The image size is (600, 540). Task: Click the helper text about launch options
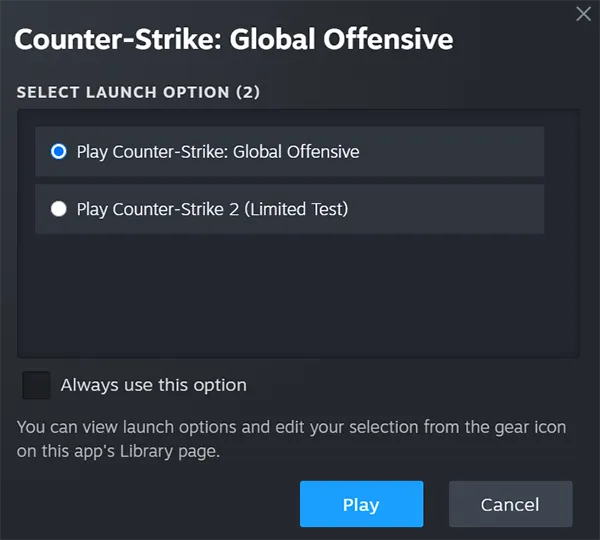[x=291, y=439]
